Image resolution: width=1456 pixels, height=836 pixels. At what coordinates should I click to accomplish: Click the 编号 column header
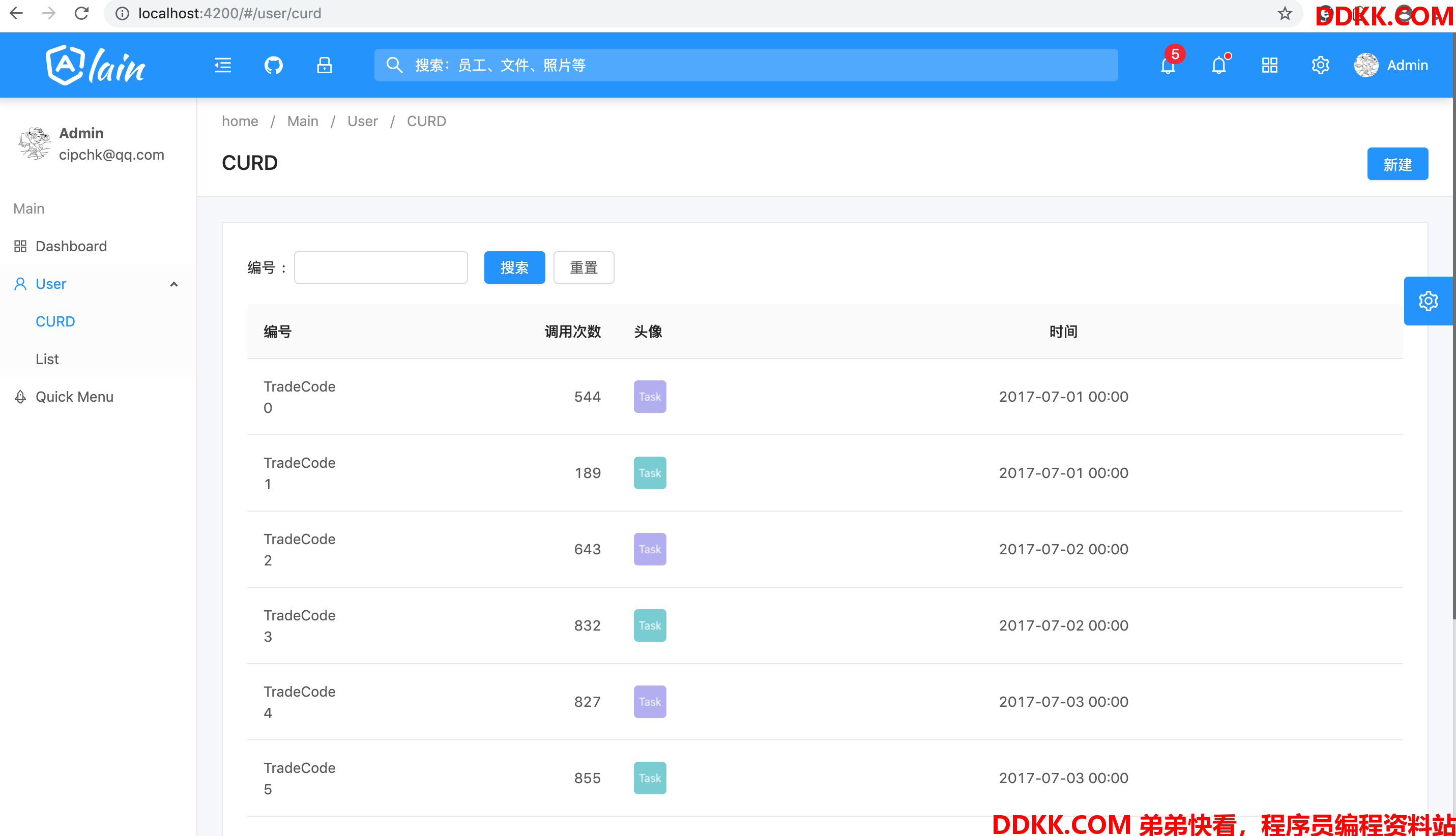(x=277, y=332)
